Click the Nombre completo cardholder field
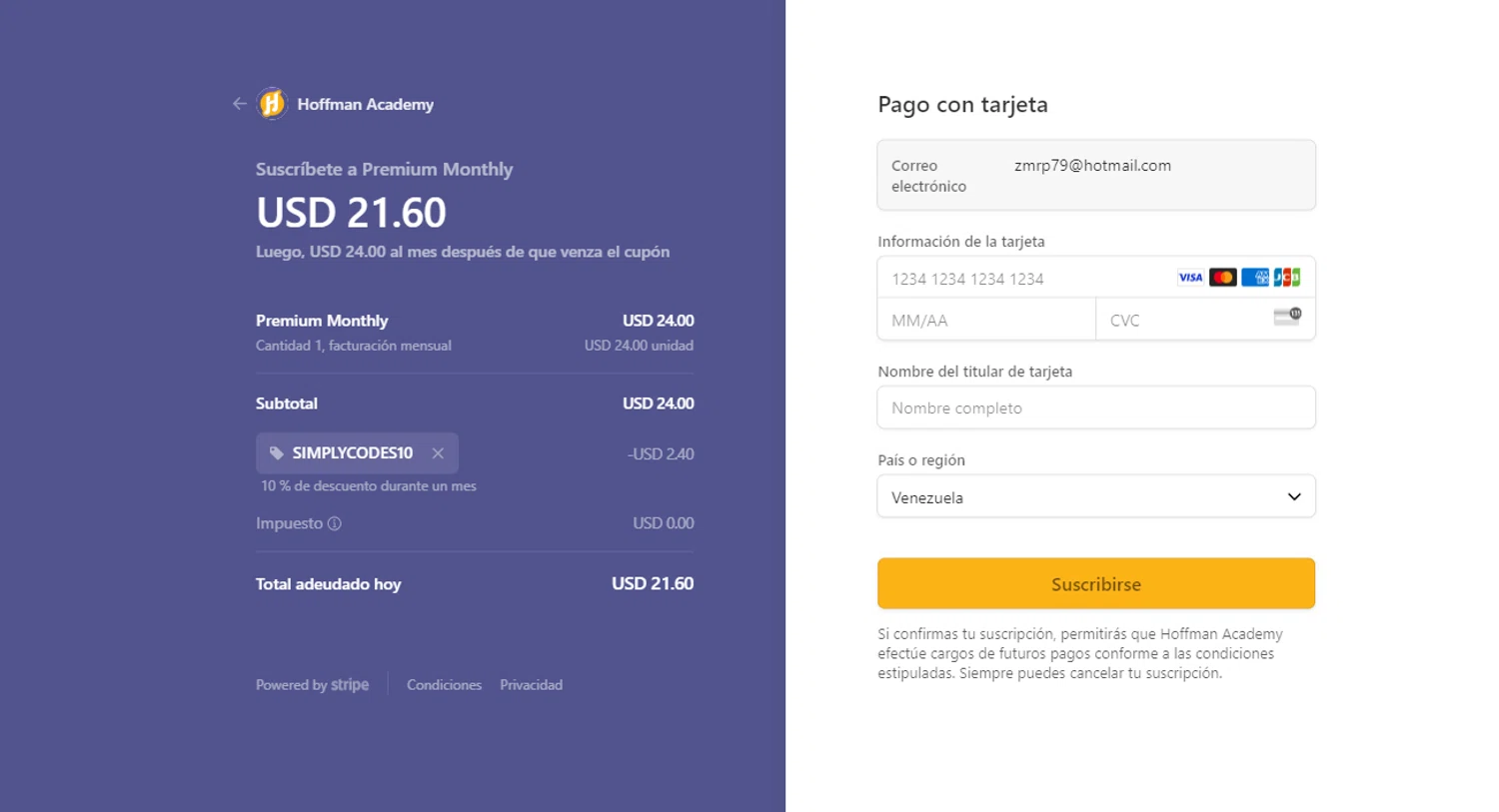The width and height of the screenshot is (1499, 812). [1095, 408]
